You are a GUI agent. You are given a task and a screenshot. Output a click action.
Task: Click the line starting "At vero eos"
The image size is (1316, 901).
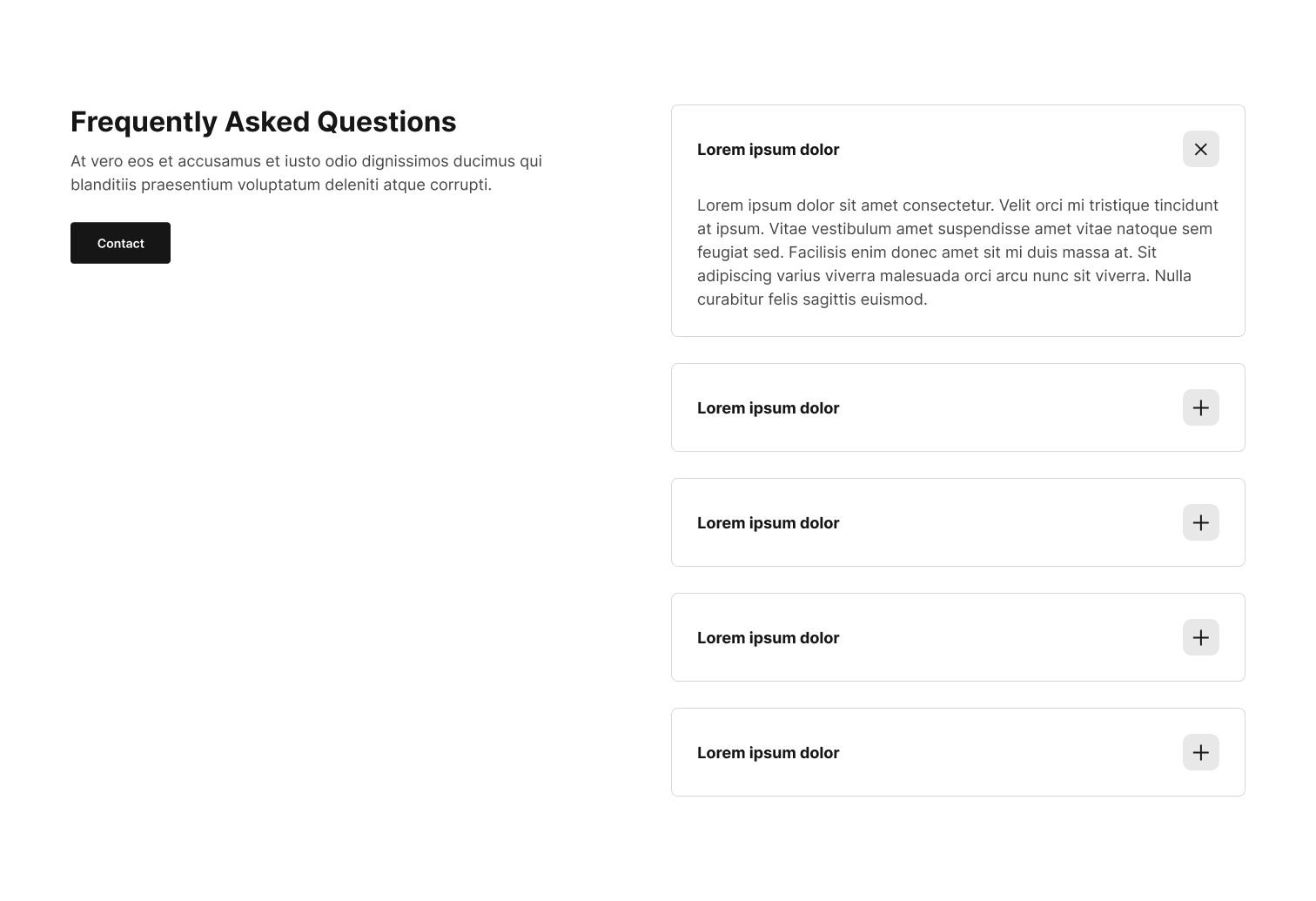click(306, 161)
